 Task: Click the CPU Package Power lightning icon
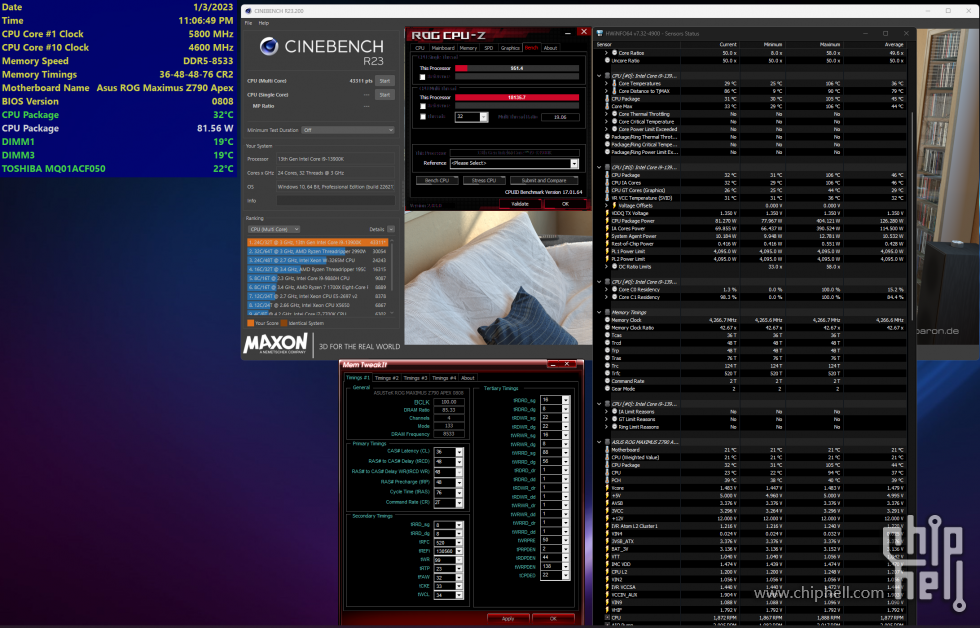pos(608,221)
